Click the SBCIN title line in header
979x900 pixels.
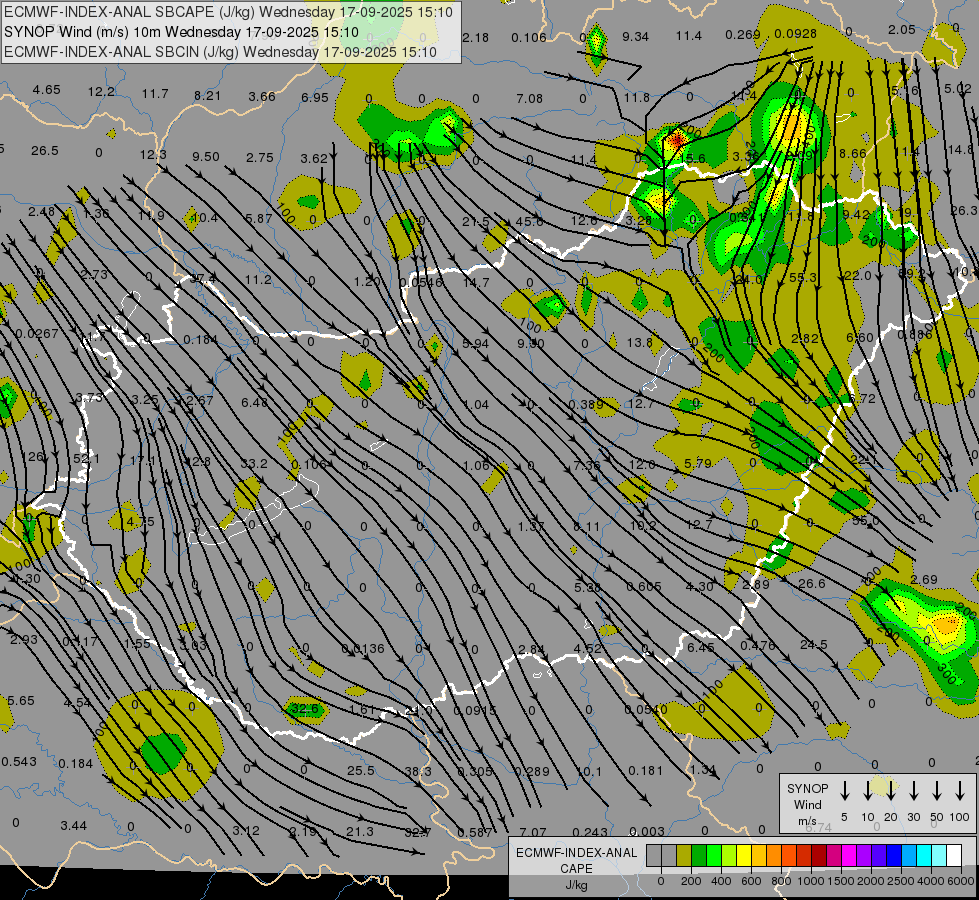(220, 52)
